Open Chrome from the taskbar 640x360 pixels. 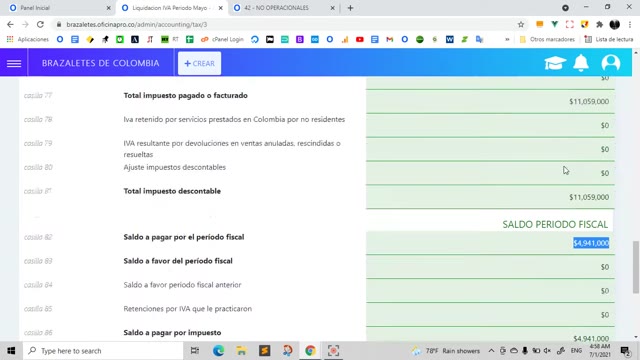coord(310,351)
